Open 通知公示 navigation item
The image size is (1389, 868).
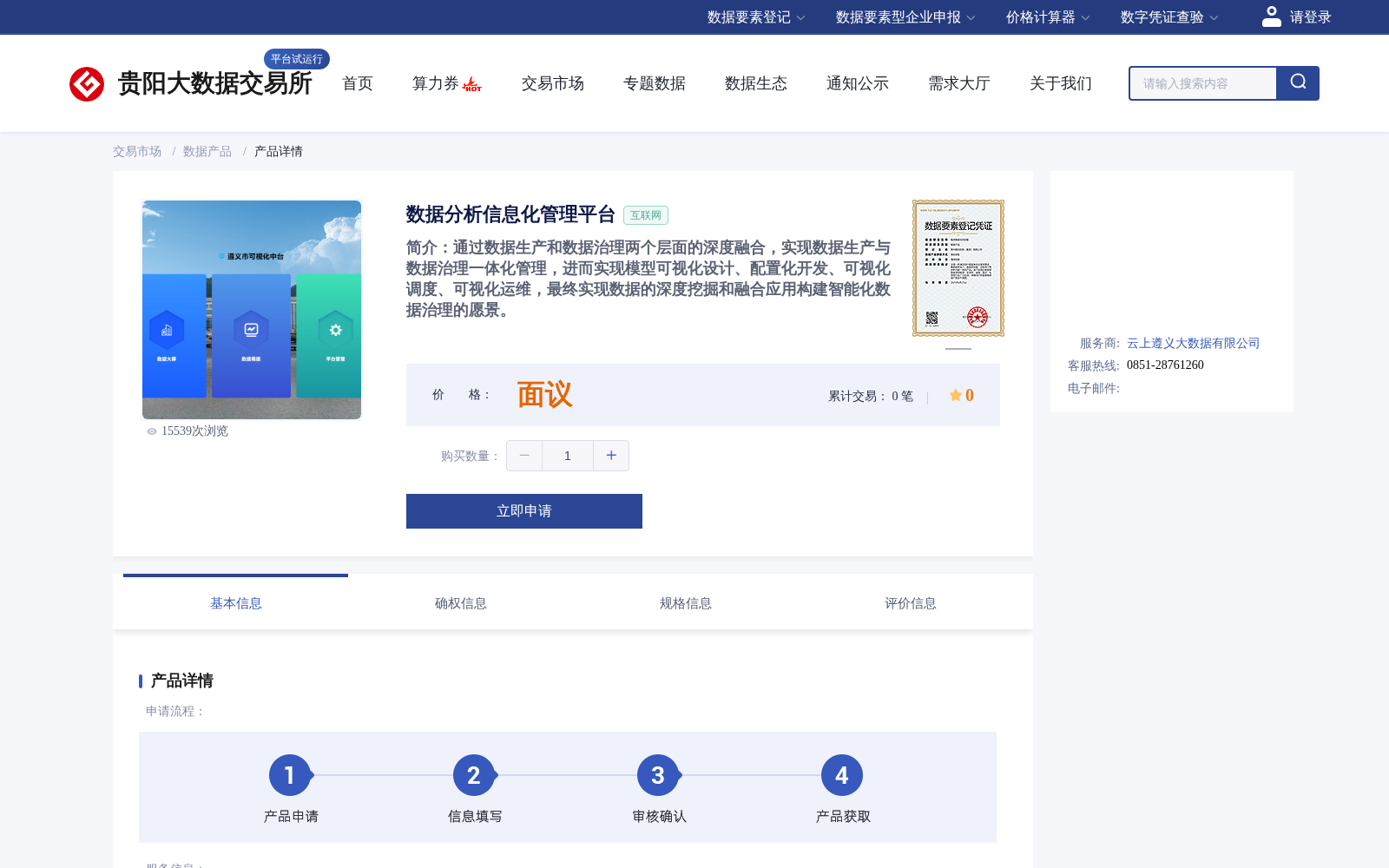point(858,83)
